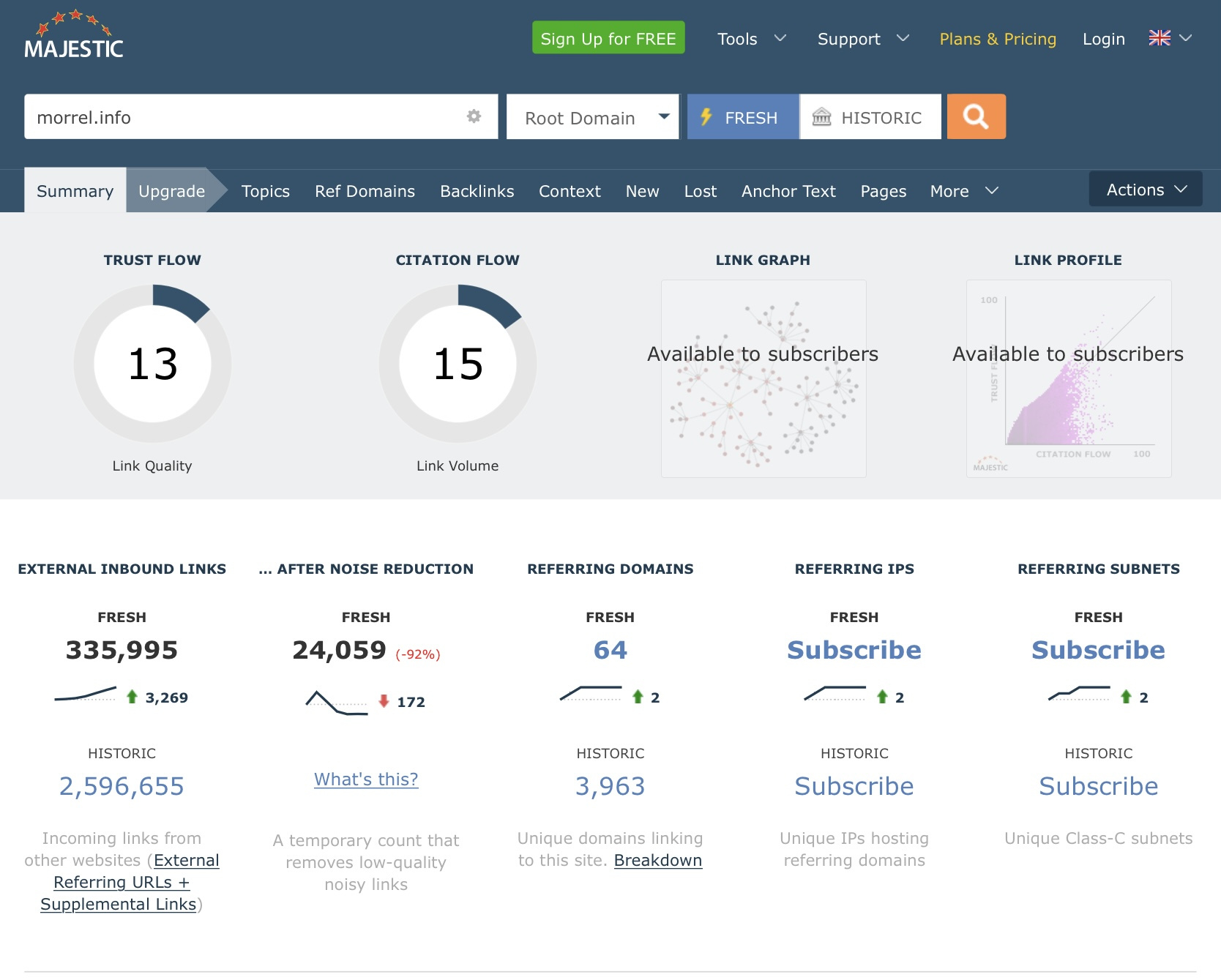Click the noise reduction trend sparkline
Image resolution: width=1221 pixels, height=980 pixels.
coord(337,702)
